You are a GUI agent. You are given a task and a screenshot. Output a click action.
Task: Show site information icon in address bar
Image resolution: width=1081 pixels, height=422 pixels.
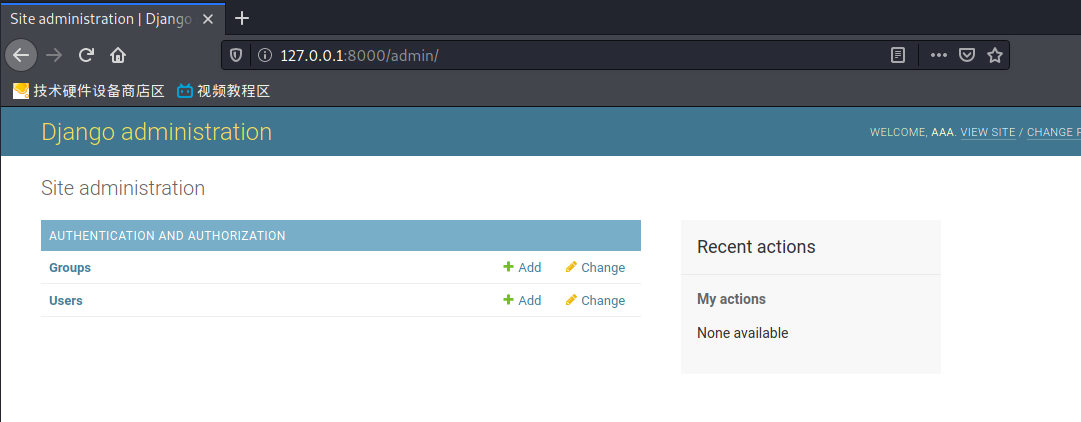click(265, 55)
